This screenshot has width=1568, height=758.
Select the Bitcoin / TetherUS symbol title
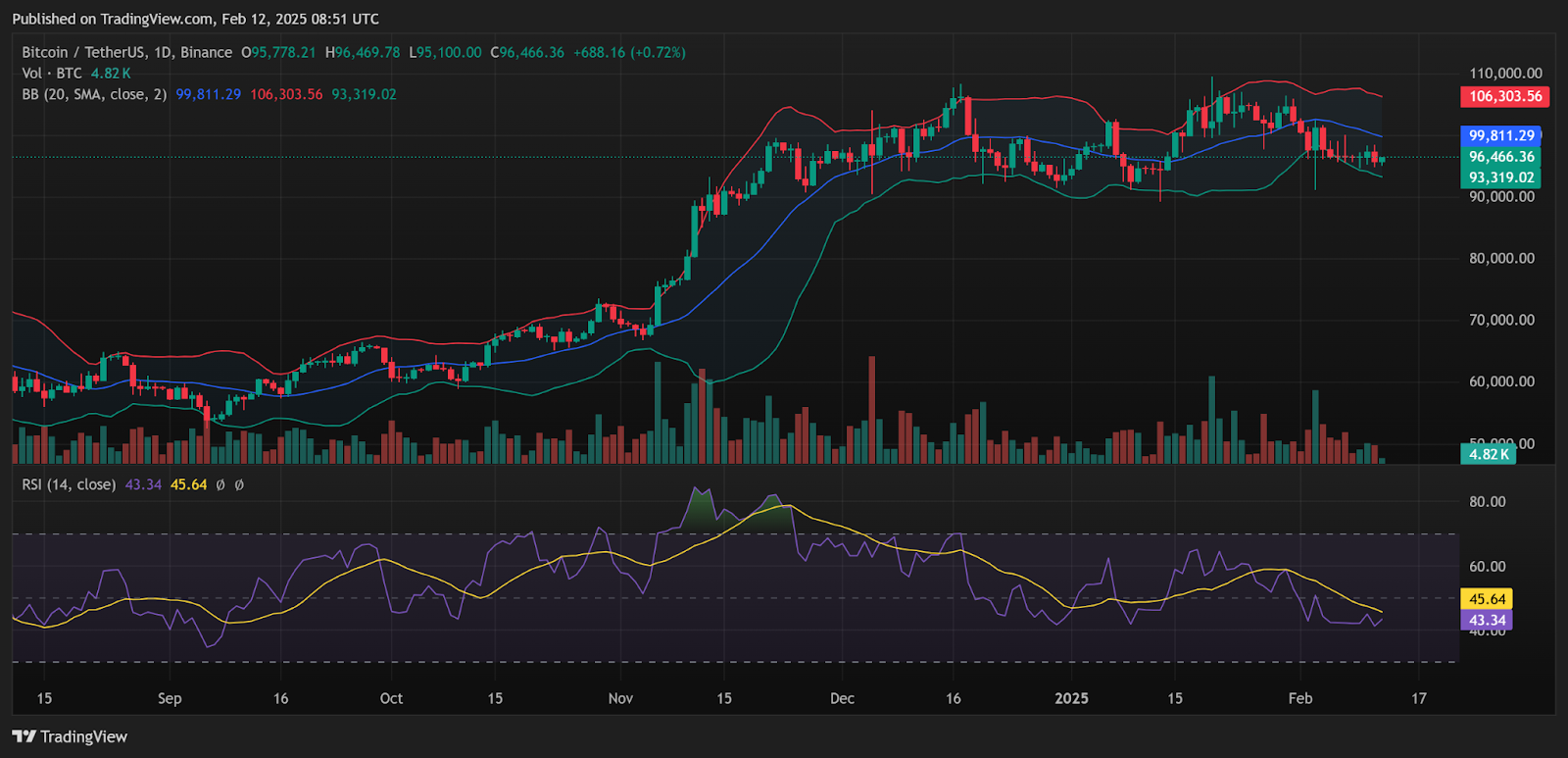126,52
